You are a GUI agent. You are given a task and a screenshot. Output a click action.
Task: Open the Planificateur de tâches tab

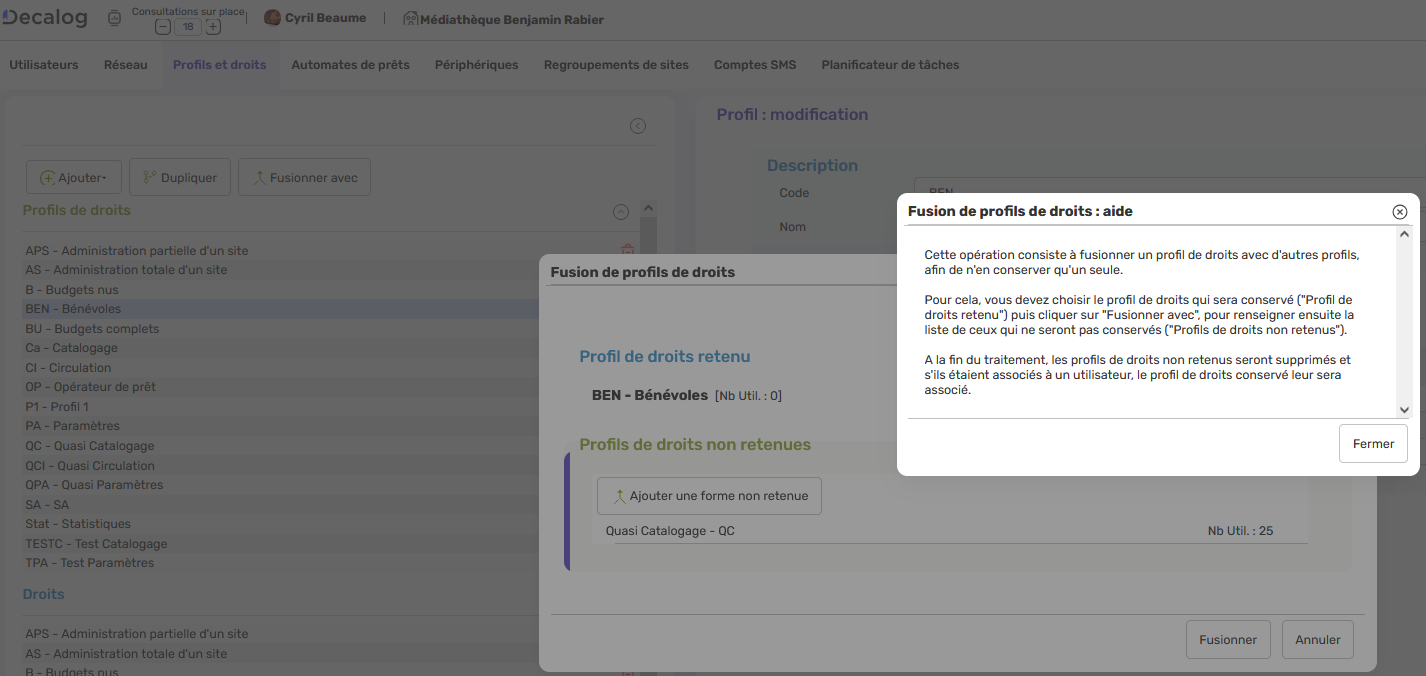pos(889,64)
